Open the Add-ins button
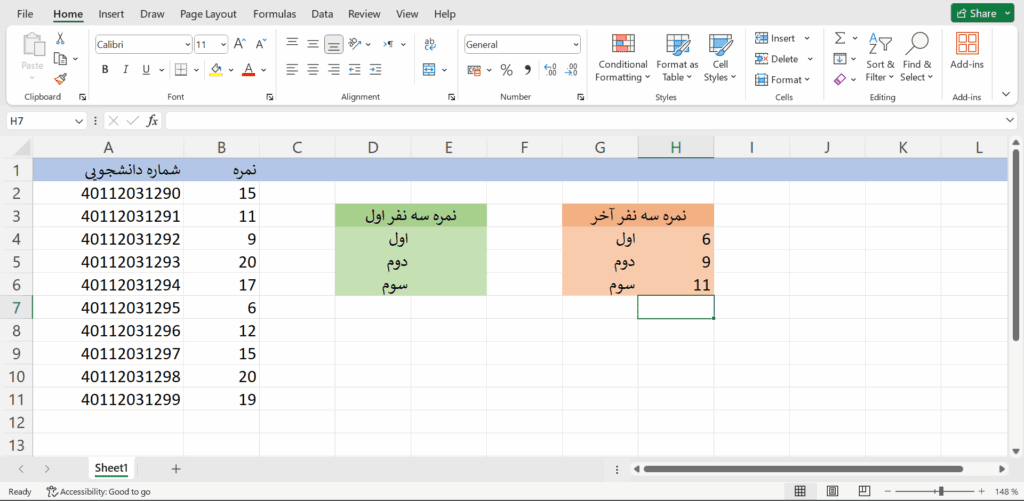The width and height of the screenshot is (1024, 501). [967, 58]
